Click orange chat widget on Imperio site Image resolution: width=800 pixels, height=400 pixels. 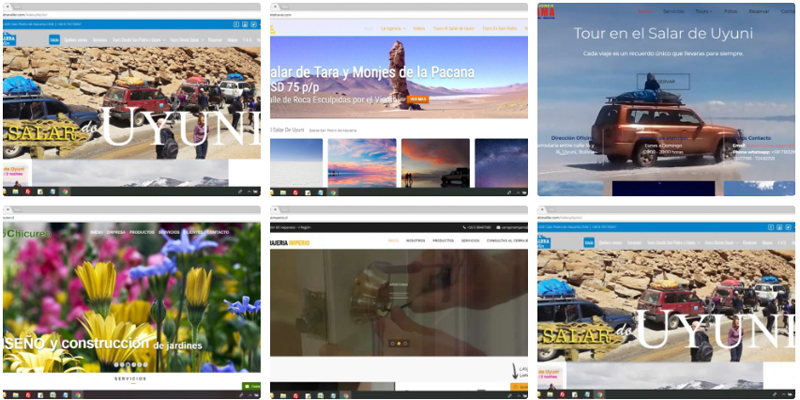click(x=519, y=387)
